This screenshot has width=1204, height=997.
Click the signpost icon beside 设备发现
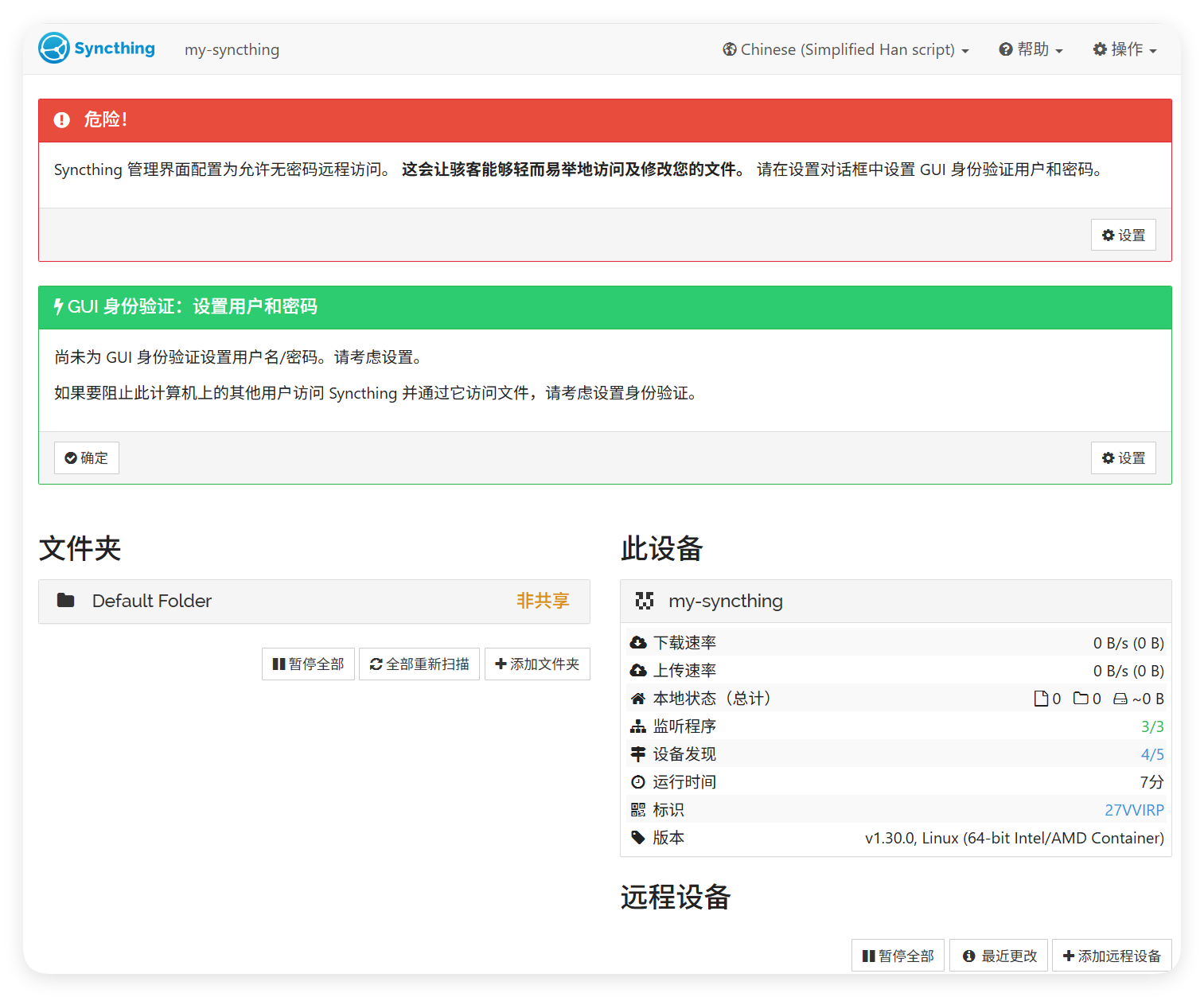[638, 754]
